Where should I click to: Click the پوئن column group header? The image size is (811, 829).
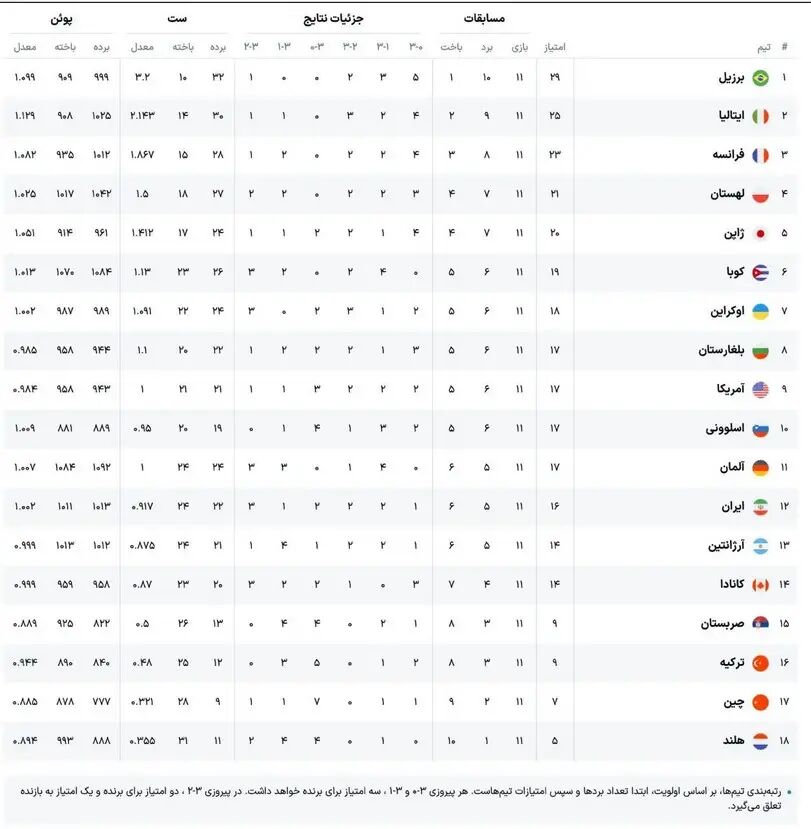(62, 19)
